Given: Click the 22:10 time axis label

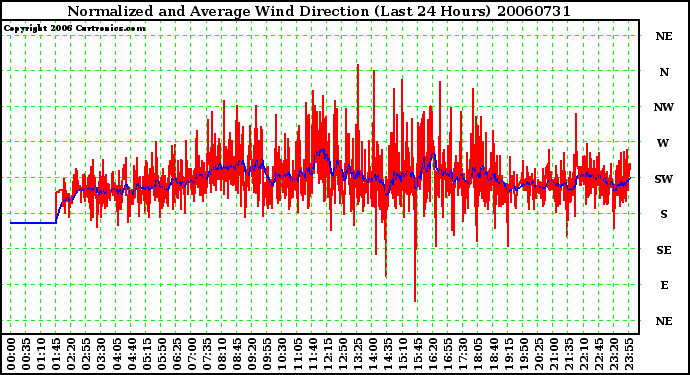Looking at the screenshot, I should pyautogui.click(x=584, y=354).
